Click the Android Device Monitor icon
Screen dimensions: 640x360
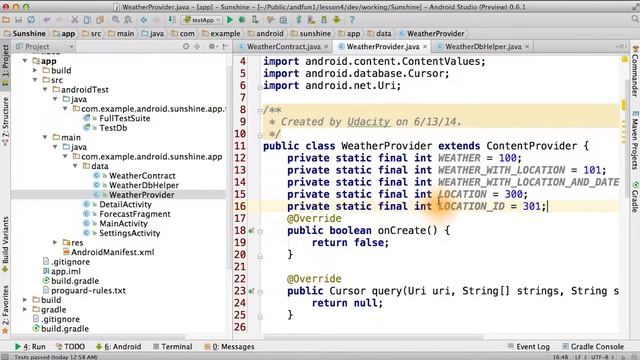click(336, 20)
